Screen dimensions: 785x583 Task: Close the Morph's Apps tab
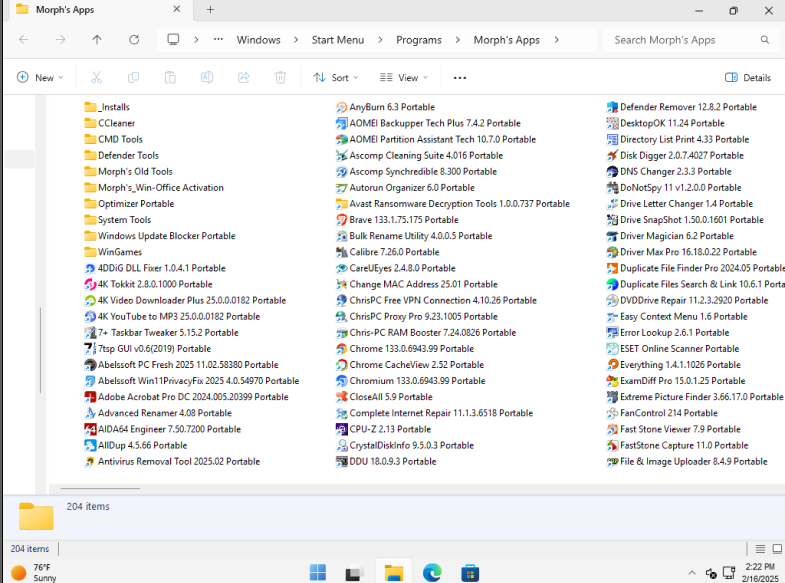(x=176, y=9)
